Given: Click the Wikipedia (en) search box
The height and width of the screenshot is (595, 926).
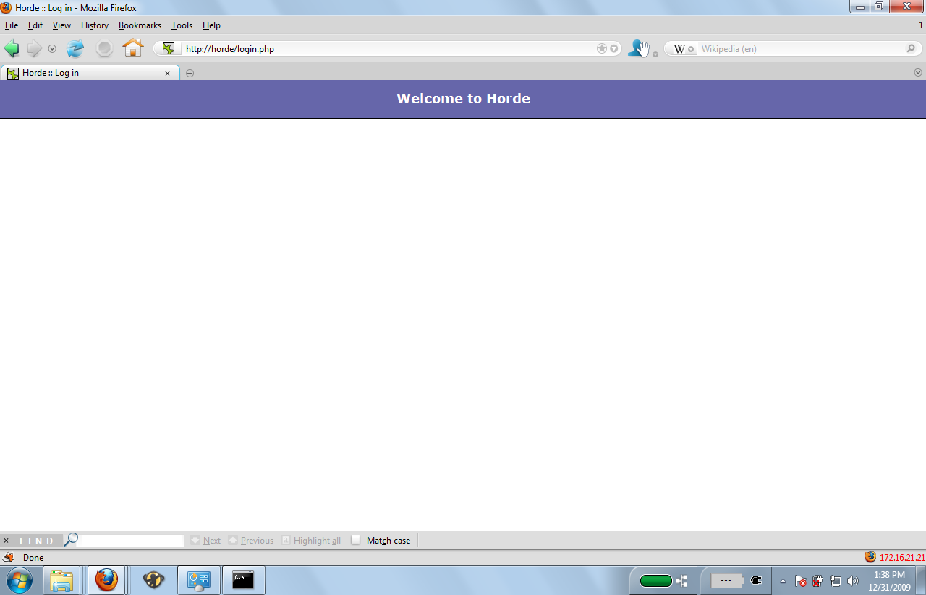Looking at the screenshot, I should (800, 49).
